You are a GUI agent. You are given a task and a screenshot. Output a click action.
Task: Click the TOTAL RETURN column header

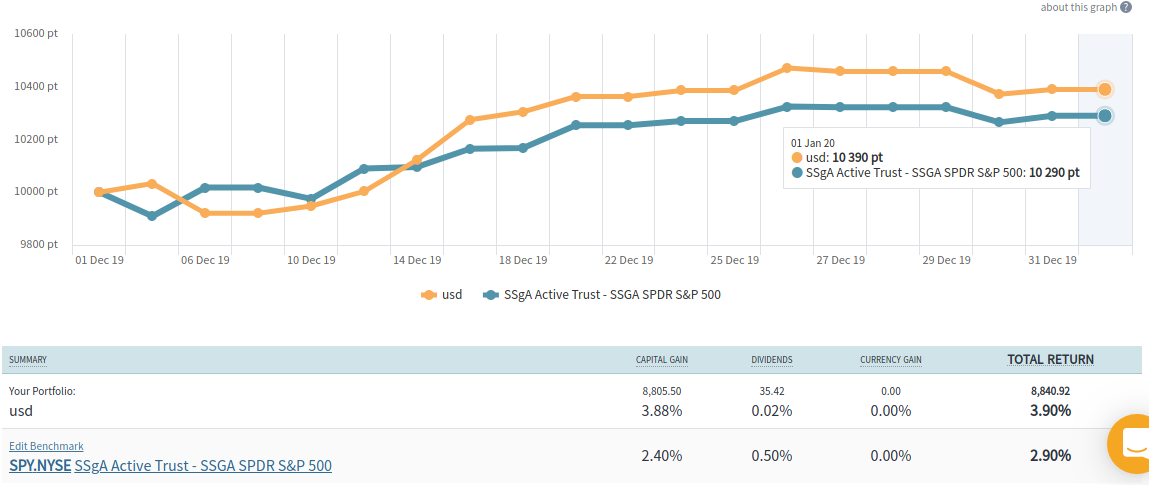(1050, 360)
